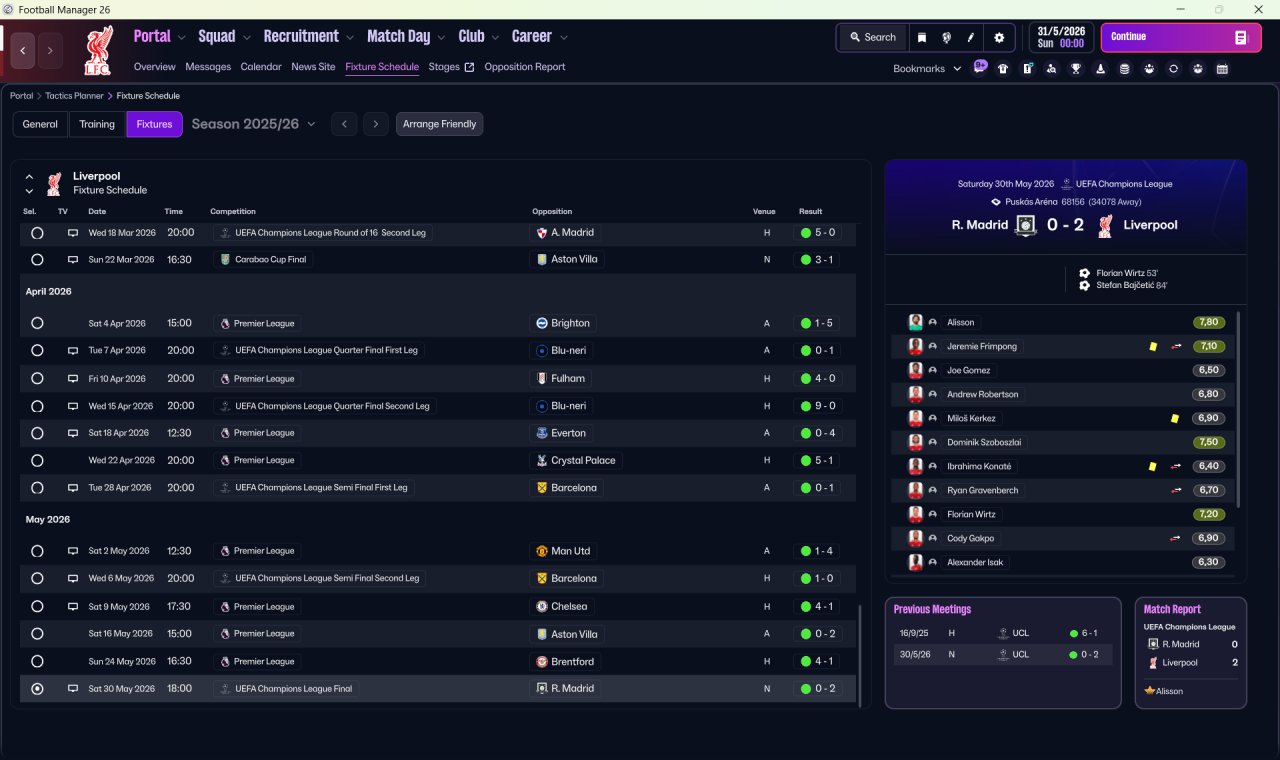The image size is (1280, 760).
Task: Click the Chelsea badge in opposition column
Action: click(542, 607)
